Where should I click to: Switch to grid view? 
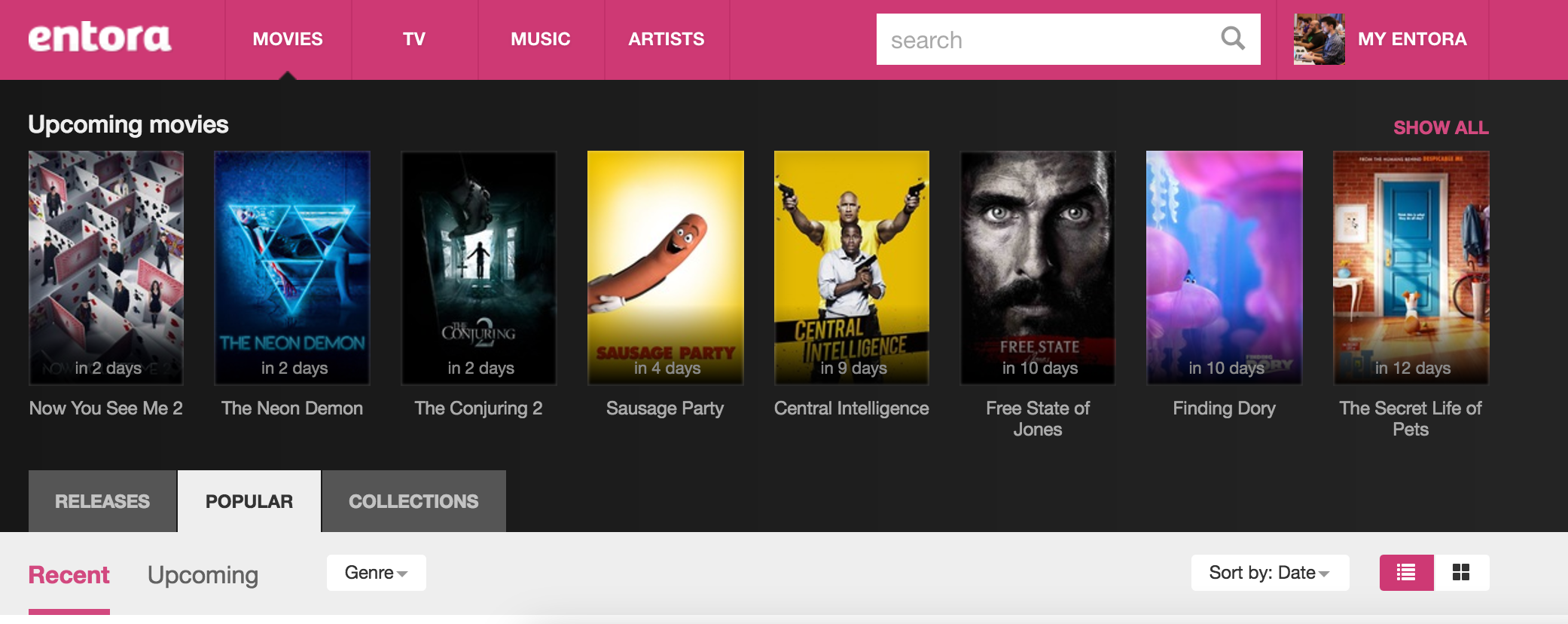(1461, 573)
